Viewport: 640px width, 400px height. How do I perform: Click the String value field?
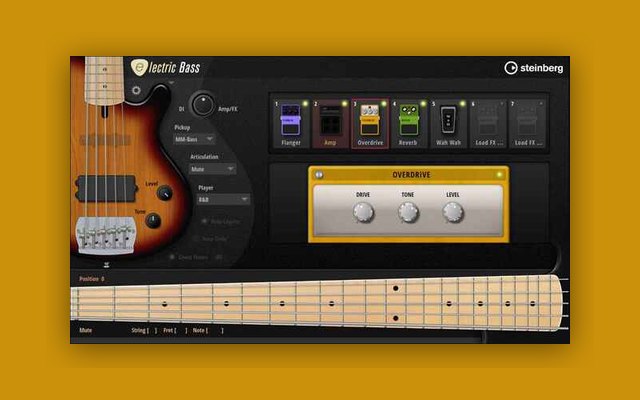152,330
